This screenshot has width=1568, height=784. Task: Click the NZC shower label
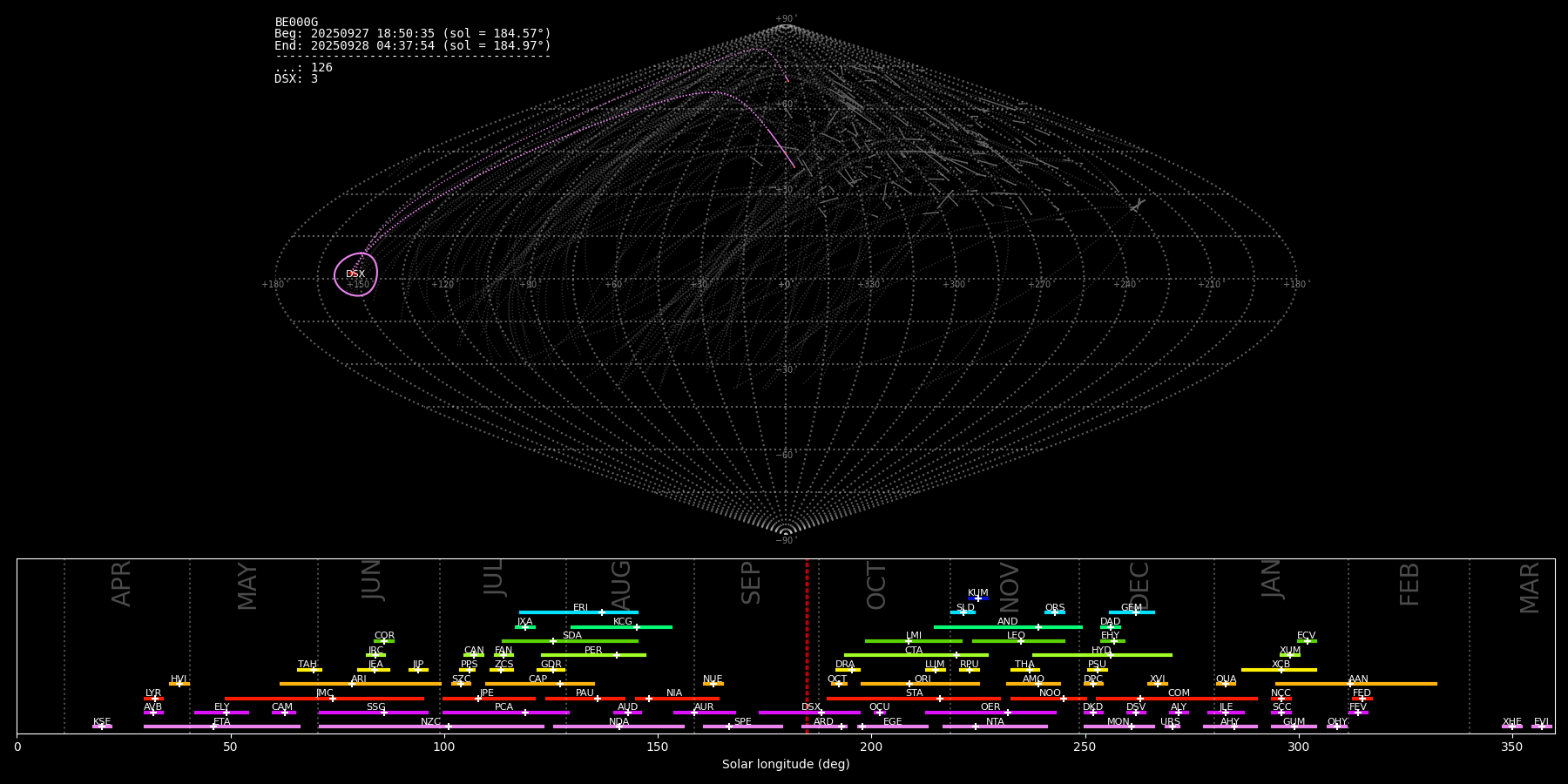coord(431,722)
